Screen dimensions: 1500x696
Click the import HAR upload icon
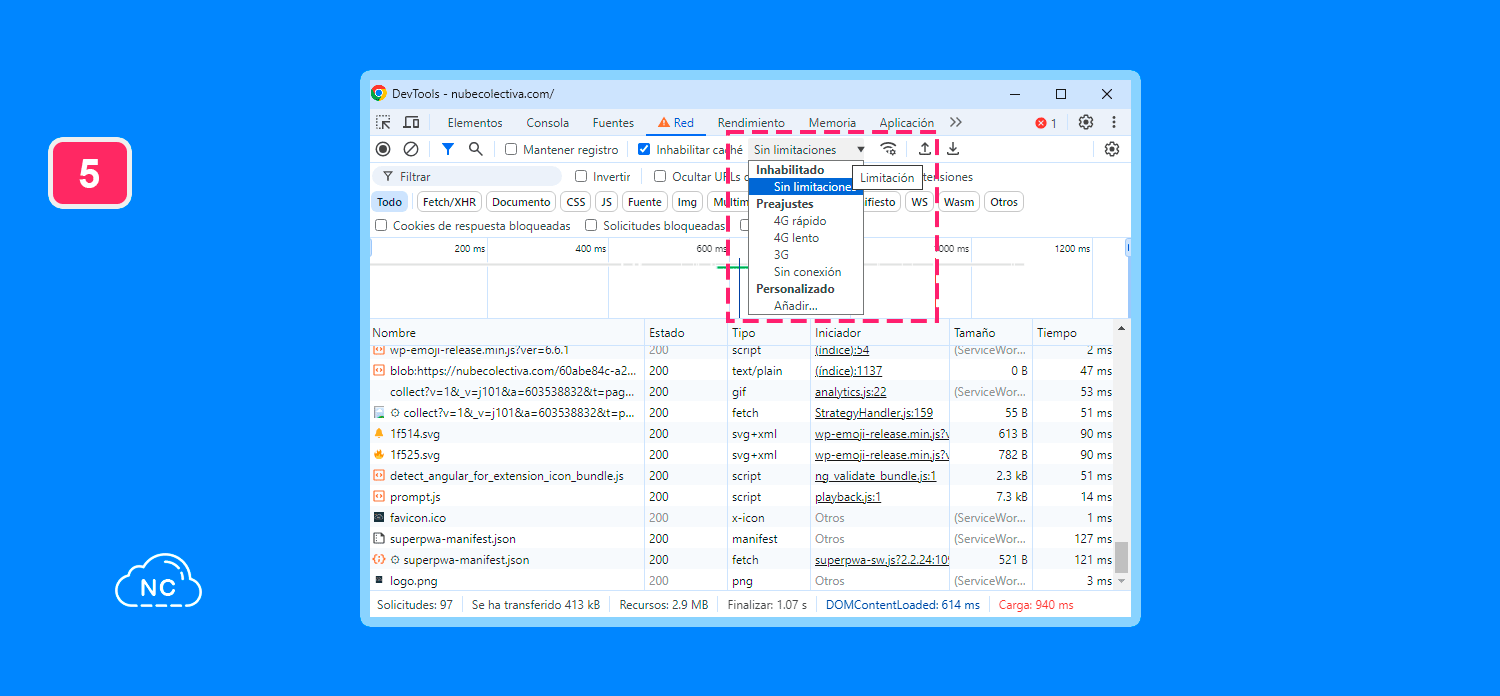(925, 149)
